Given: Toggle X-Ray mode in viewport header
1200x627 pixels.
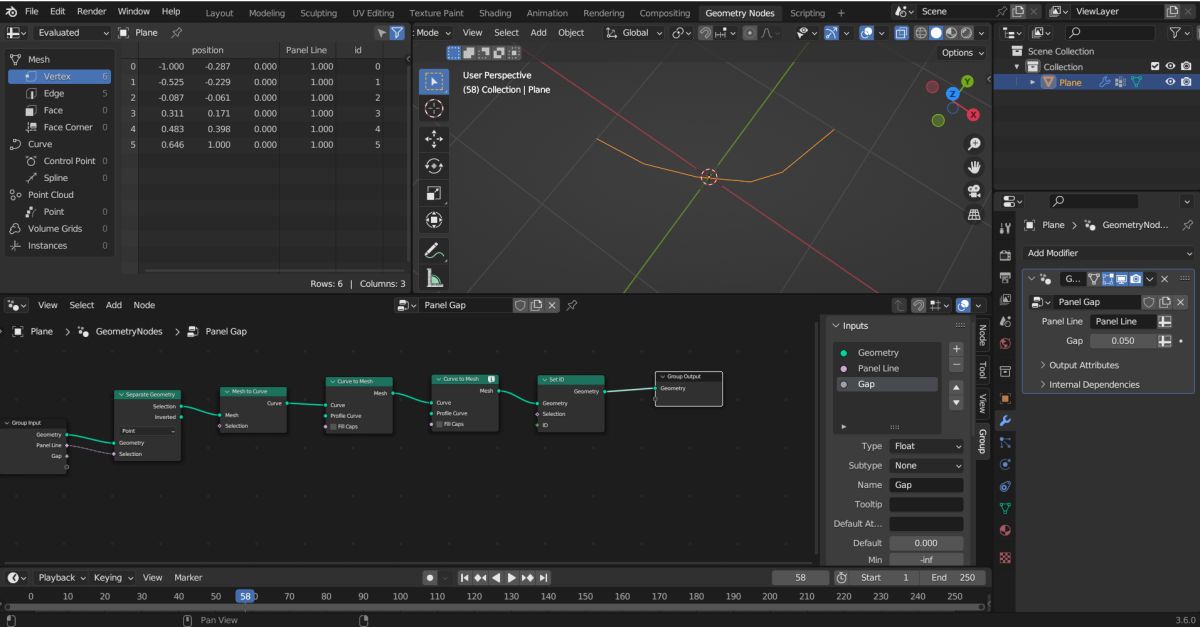Looking at the screenshot, I should click(901, 33).
